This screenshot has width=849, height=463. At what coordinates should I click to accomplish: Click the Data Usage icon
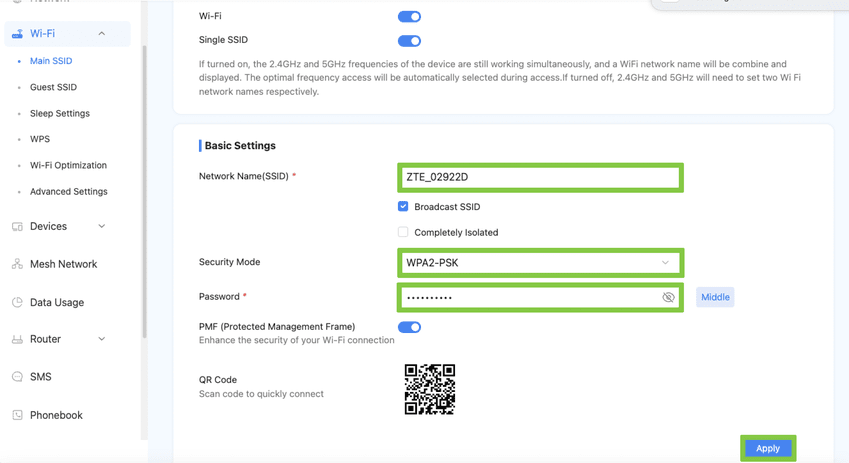pyautogui.click(x=17, y=302)
